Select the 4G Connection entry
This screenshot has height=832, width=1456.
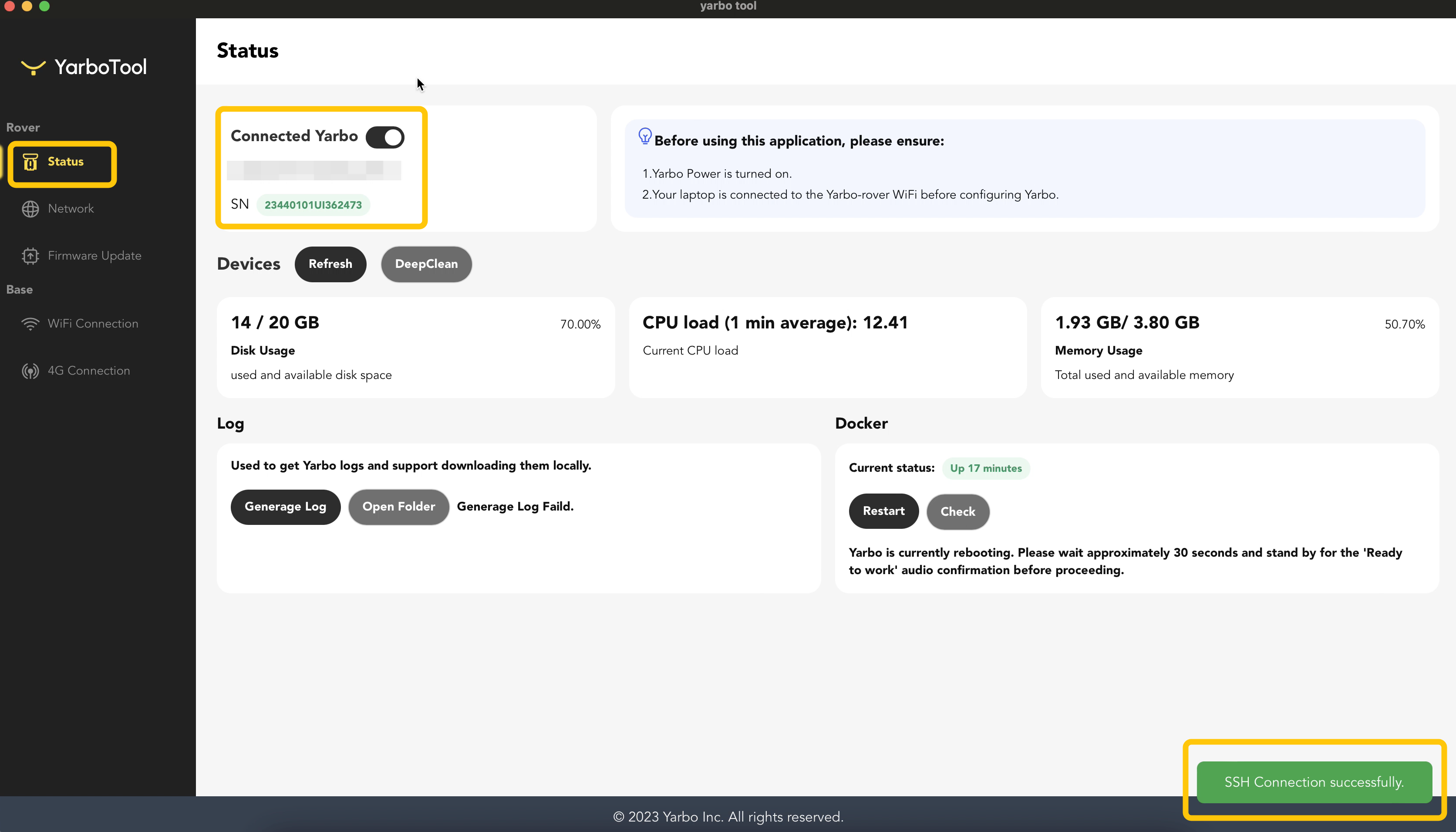tap(88, 372)
